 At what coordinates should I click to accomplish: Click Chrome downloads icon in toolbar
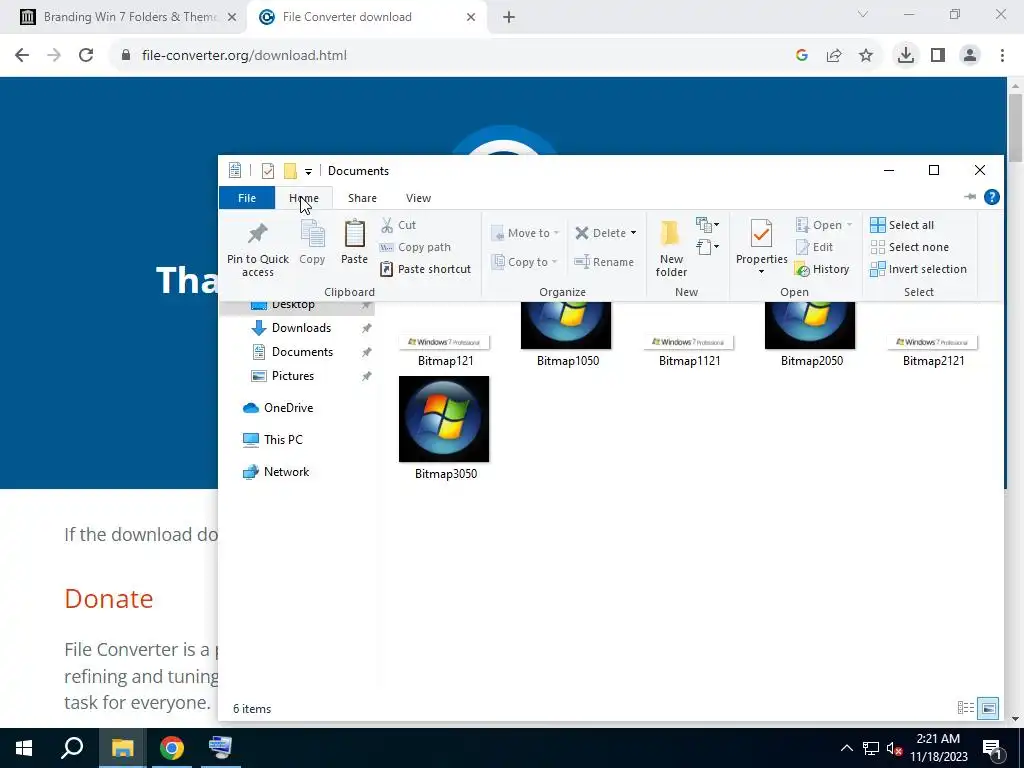(x=905, y=56)
